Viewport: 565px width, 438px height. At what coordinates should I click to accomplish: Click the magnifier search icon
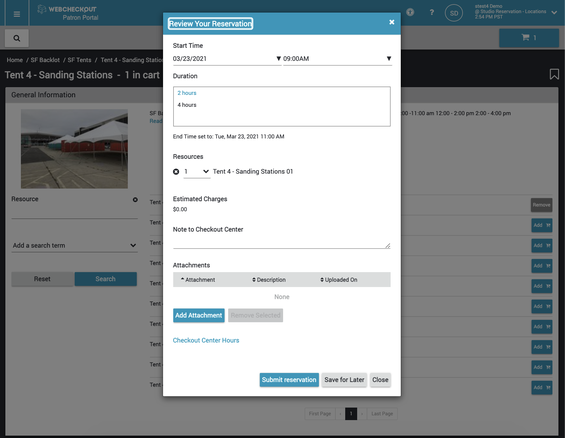tap(17, 38)
